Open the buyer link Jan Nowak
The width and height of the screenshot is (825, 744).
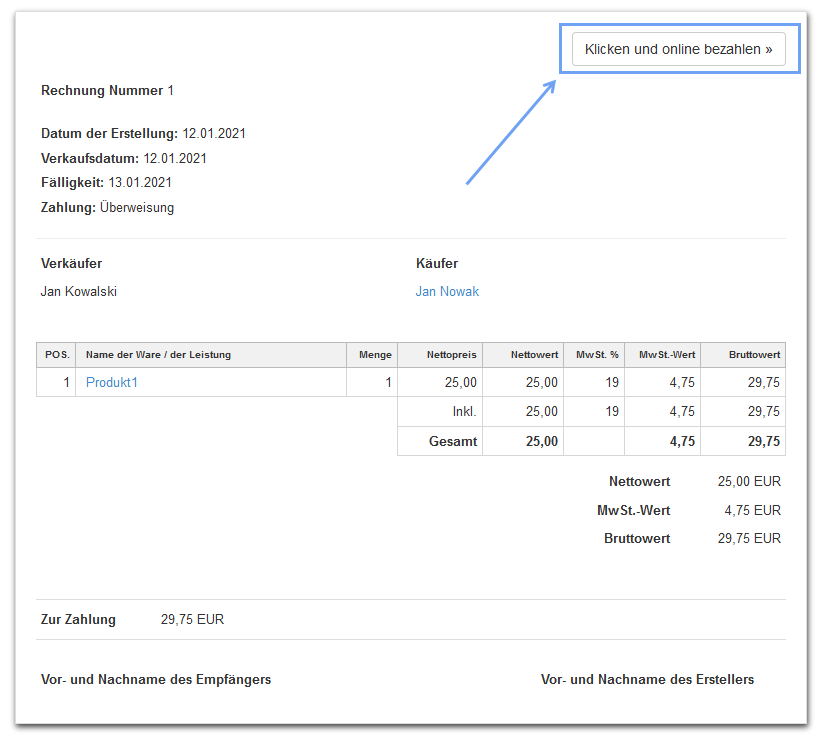coord(447,292)
